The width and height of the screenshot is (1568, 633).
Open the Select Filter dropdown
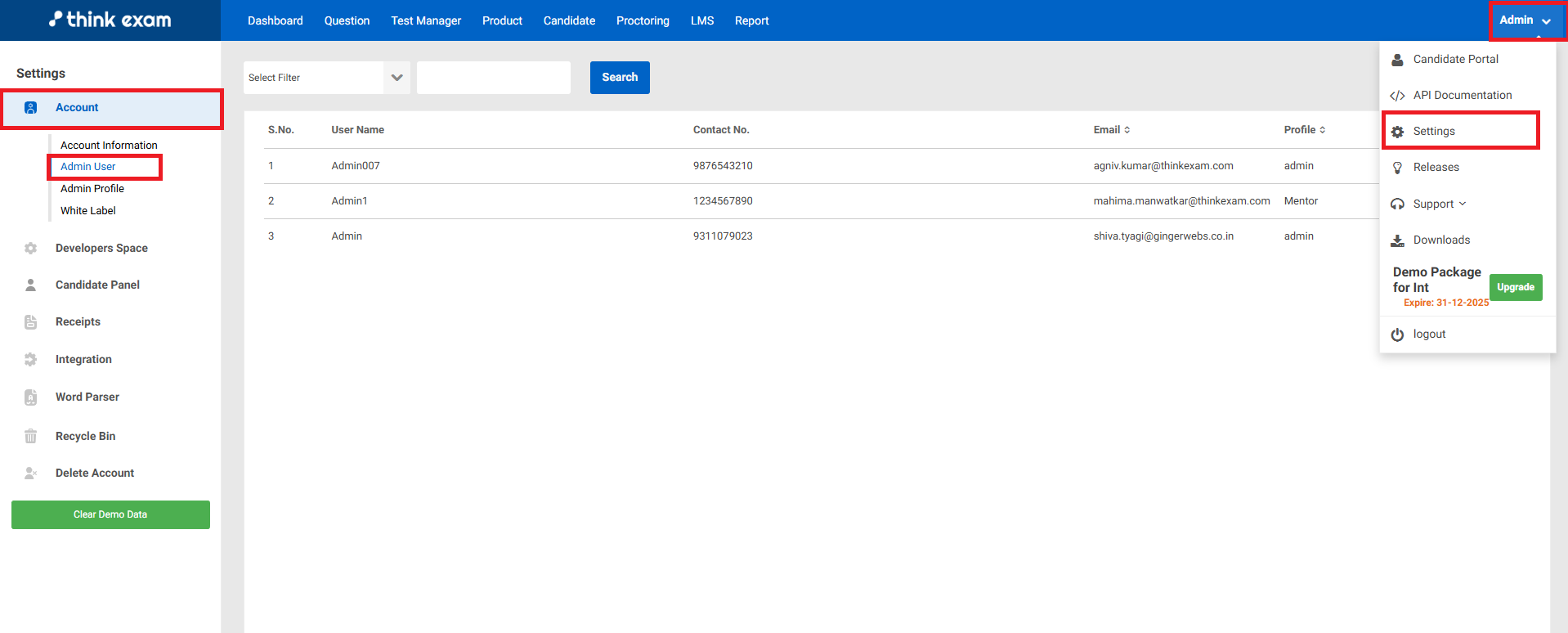pos(326,78)
